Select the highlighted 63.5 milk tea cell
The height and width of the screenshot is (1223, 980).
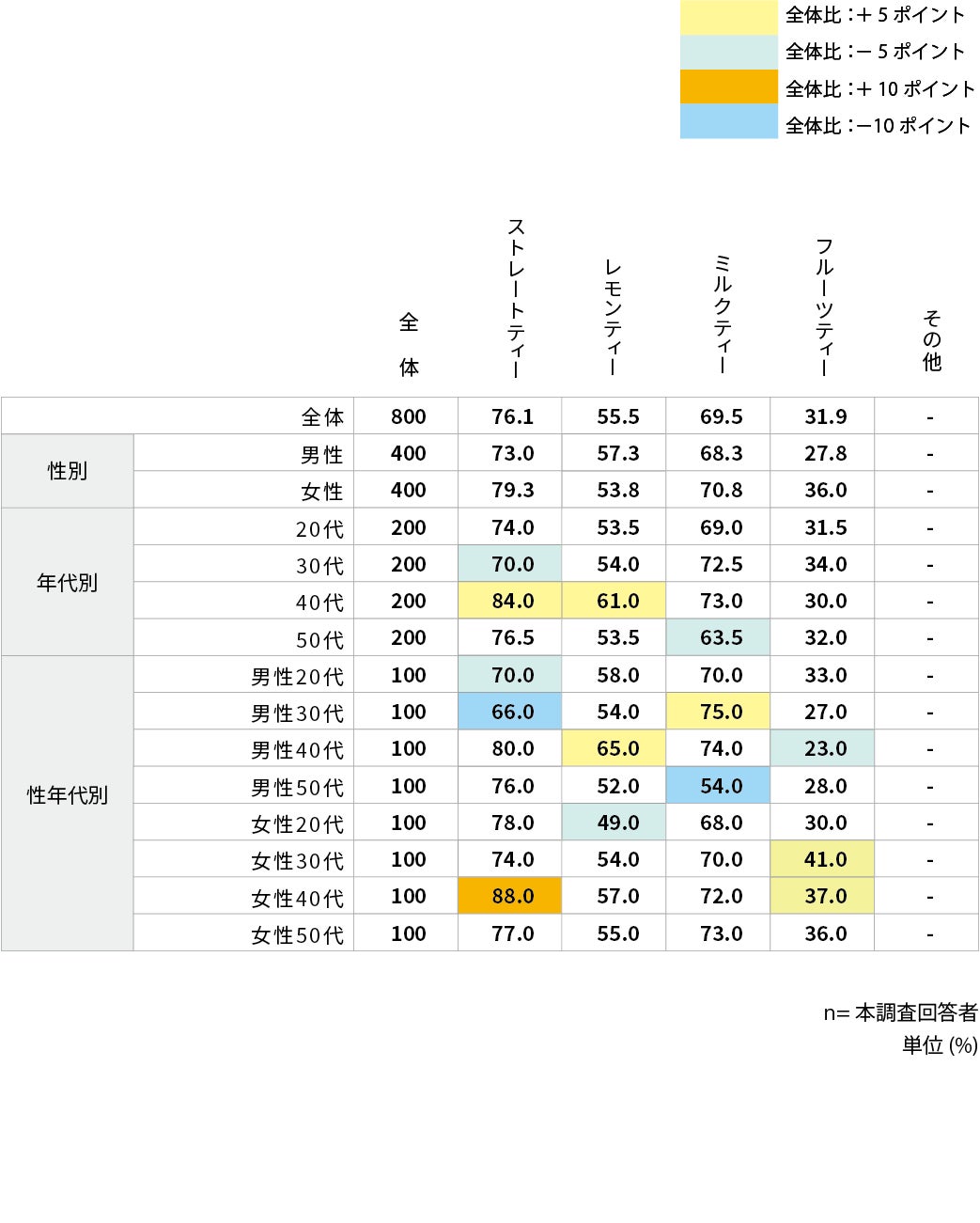coord(718,637)
